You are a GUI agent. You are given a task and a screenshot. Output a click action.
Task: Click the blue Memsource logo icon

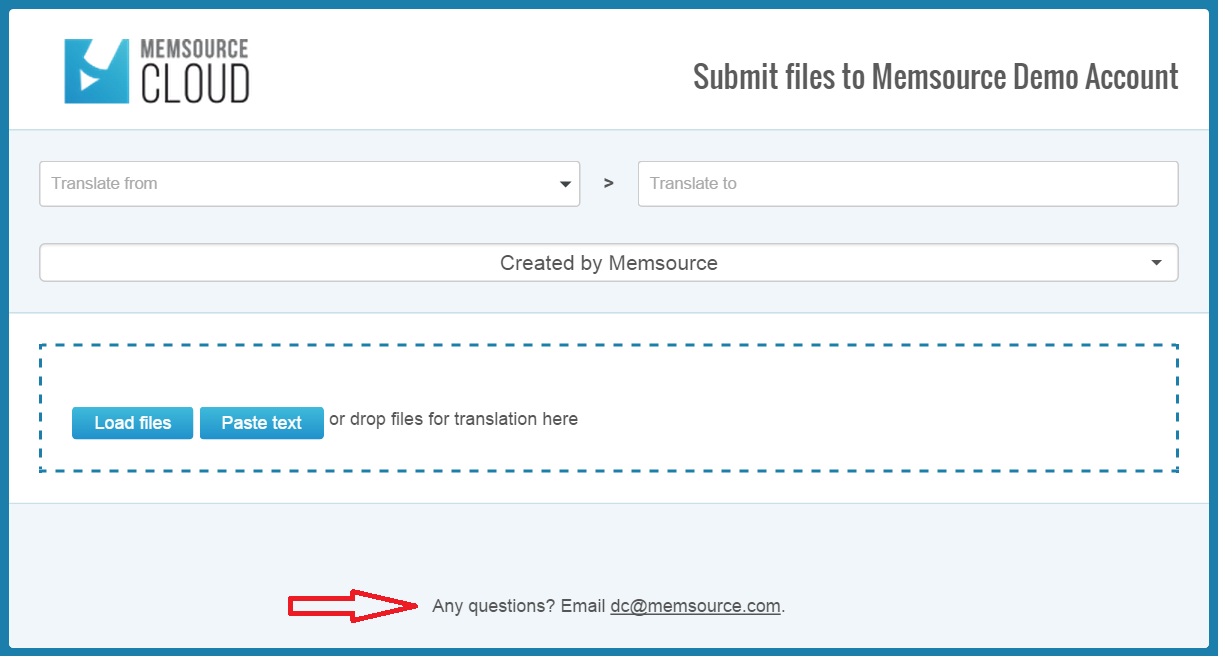[96, 71]
